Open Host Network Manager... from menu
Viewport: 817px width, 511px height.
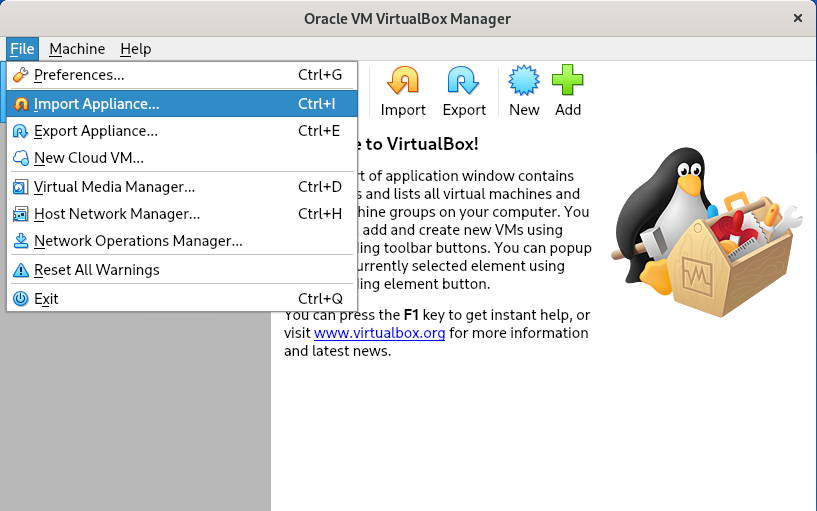pyautogui.click(x=182, y=214)
